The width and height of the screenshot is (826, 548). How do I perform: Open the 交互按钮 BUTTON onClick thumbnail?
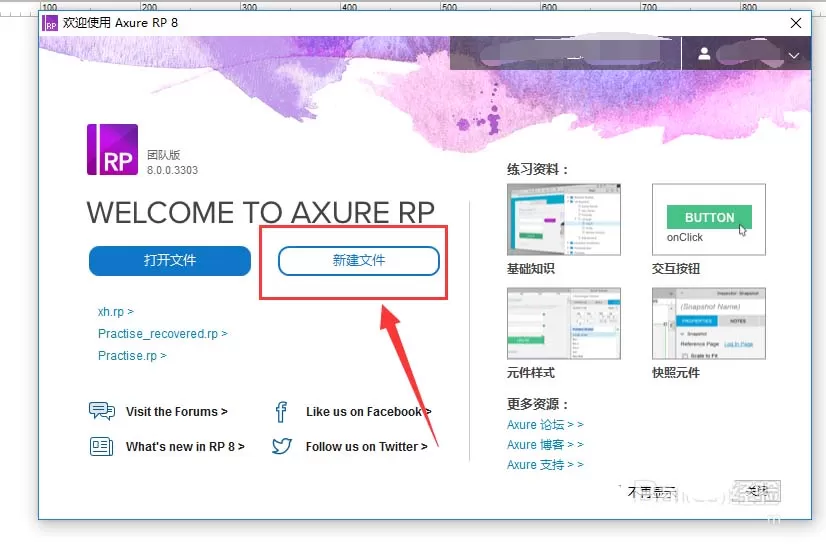pyautogui.click(x=709, y=220)
